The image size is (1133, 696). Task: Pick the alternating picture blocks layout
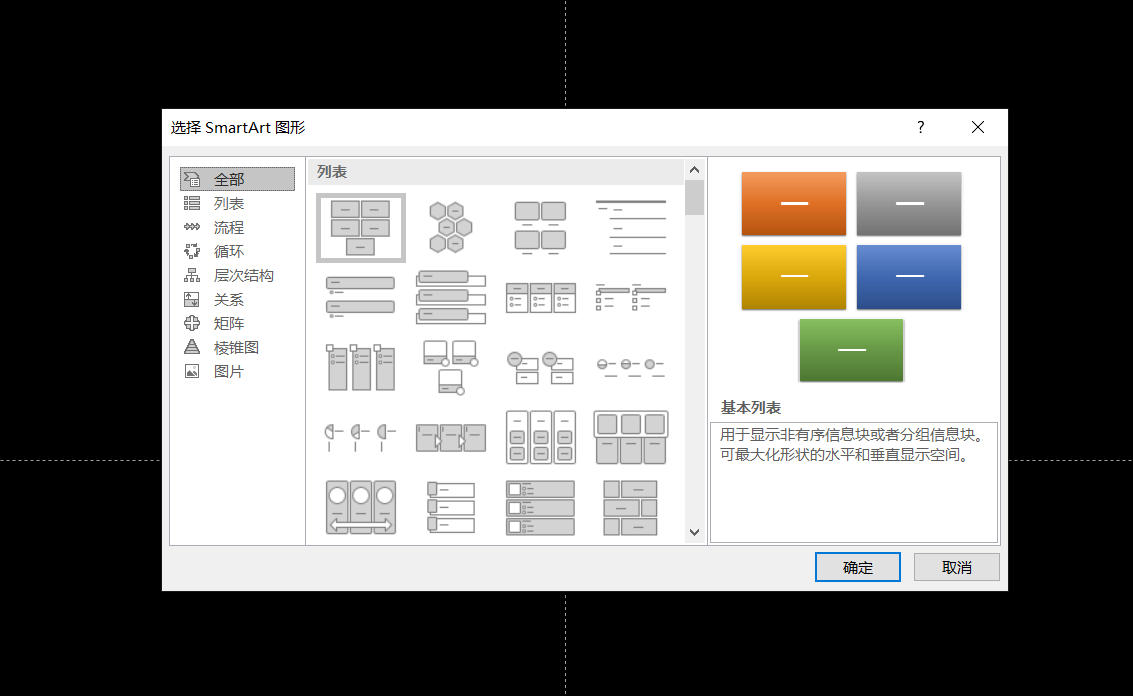pos(631,507)
